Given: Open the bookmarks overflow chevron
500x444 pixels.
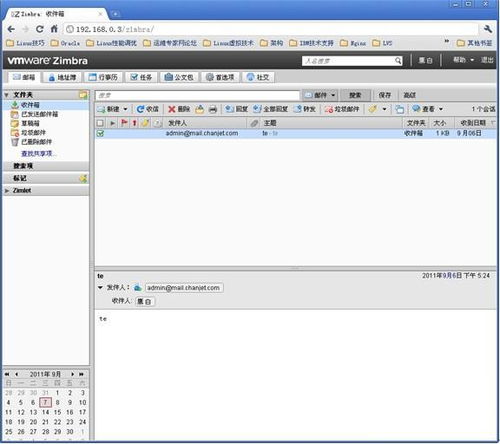Looking at the screenshot, I should pos(447,41).
